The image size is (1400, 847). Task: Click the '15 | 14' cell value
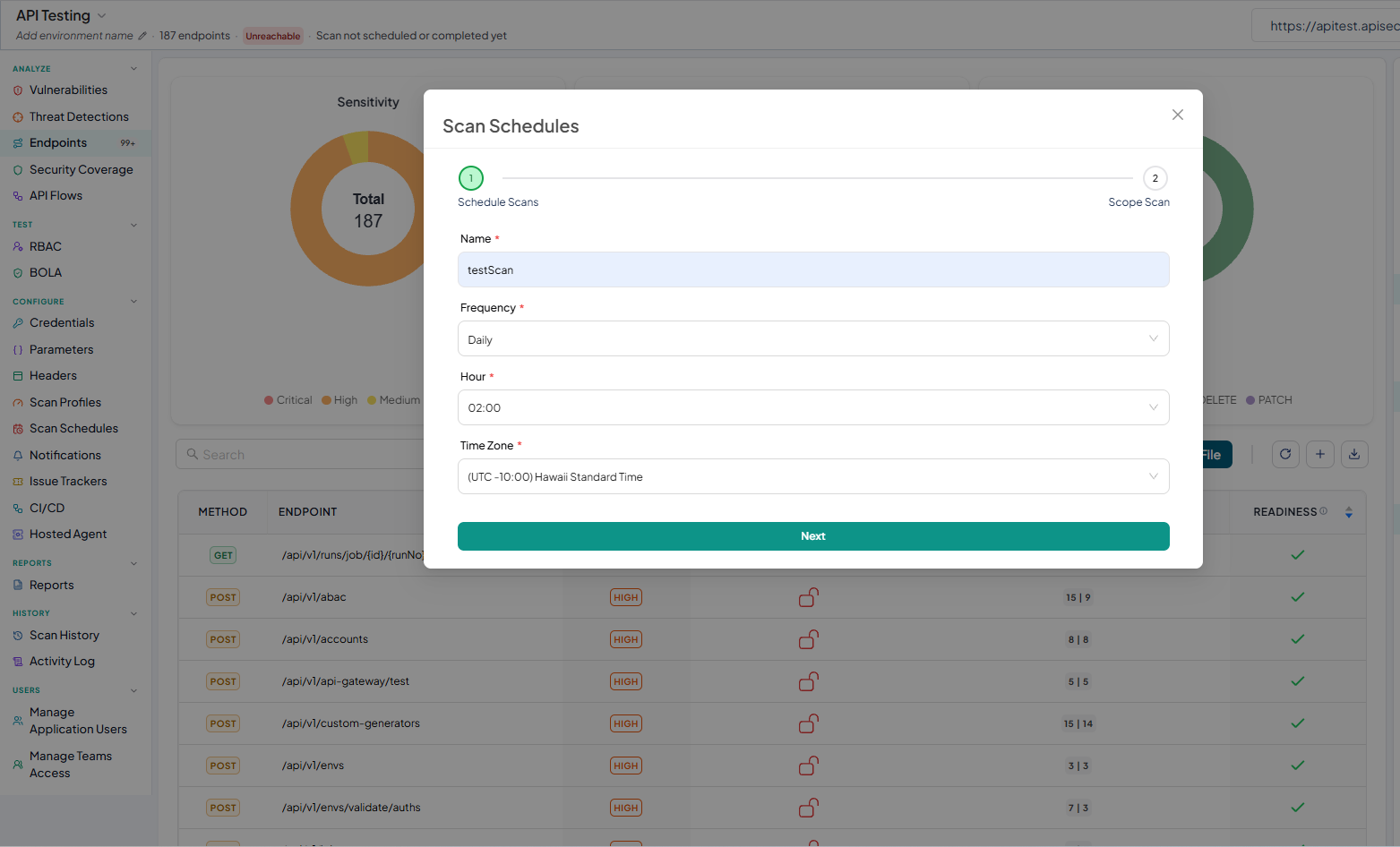click(1078, 723)
